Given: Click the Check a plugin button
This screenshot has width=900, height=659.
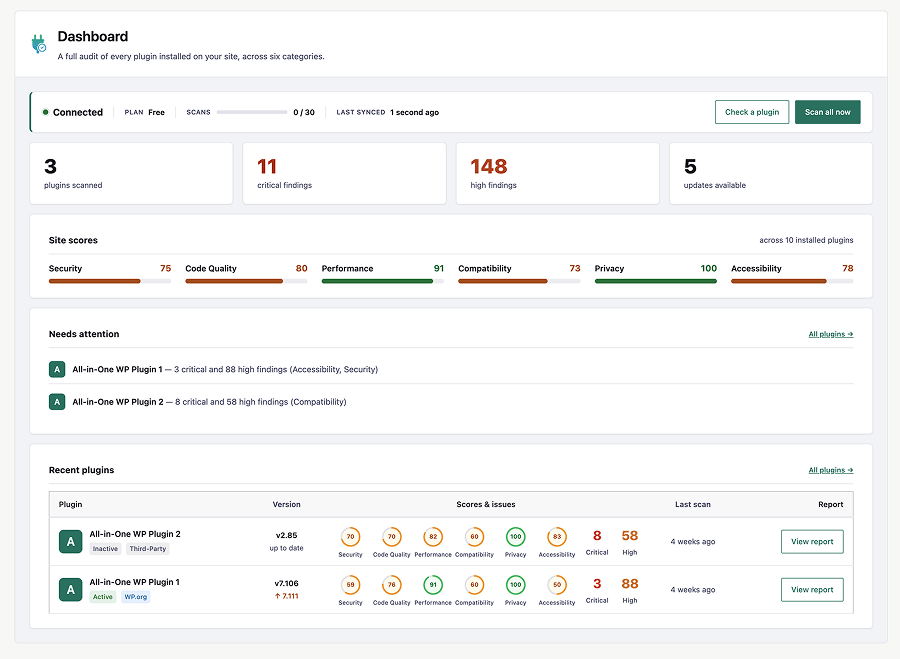Looking at the screenshot, I should 752,112.
